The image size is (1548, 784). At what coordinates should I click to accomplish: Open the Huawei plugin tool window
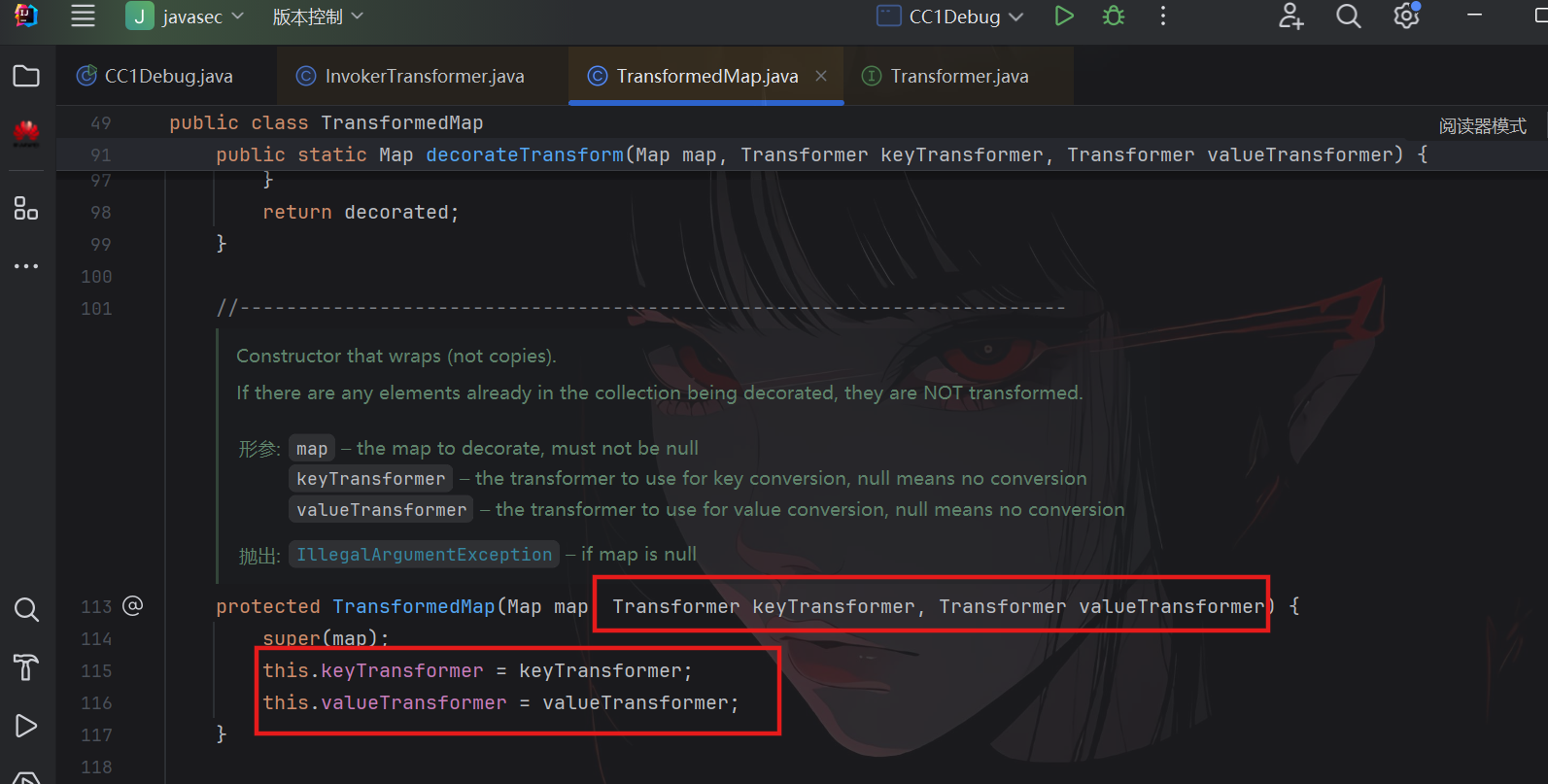(x=26, y=133)
